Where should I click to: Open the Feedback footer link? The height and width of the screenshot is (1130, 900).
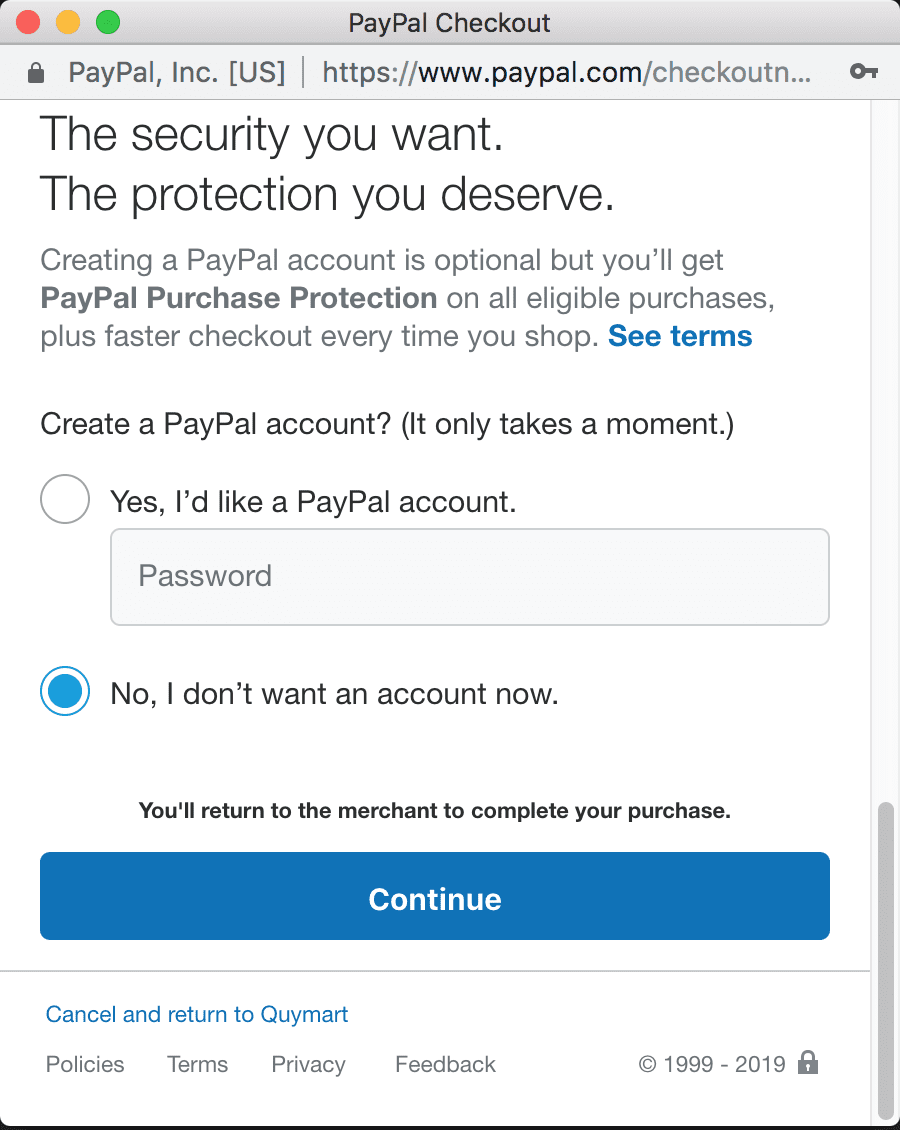coord(445,1064)
